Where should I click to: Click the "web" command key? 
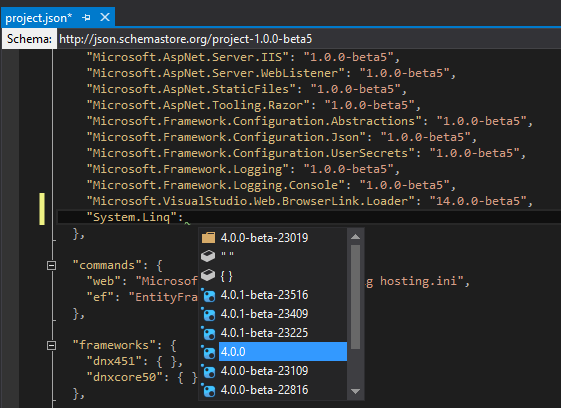coord(104,281)
